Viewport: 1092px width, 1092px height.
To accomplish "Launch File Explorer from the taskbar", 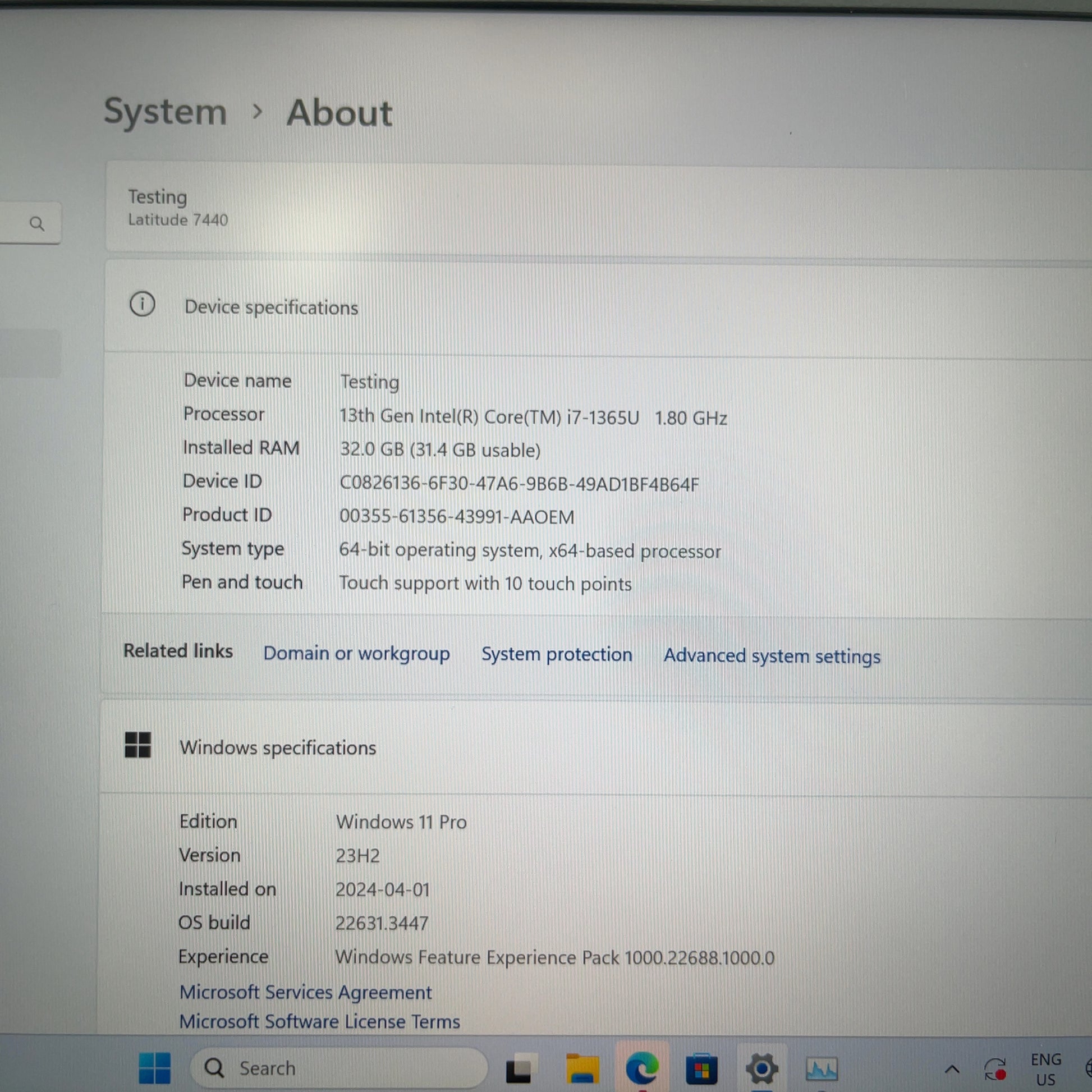I will [x=582, y=1068].
